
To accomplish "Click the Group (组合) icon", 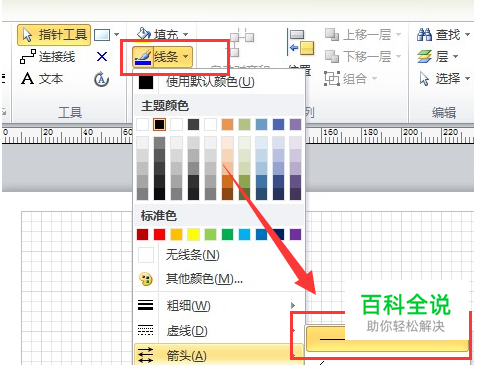I will coord(332,79).
